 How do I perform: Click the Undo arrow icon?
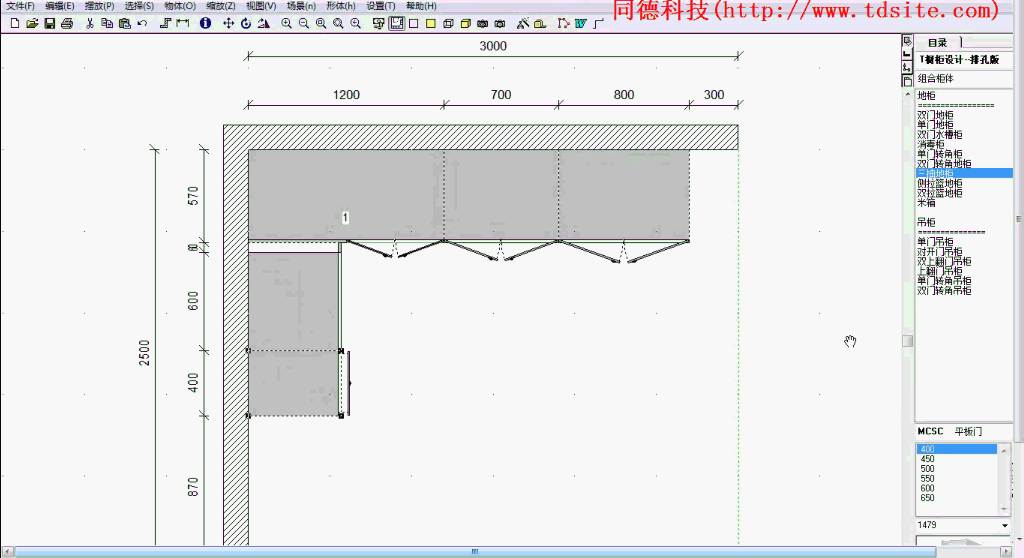pos(142,23)
